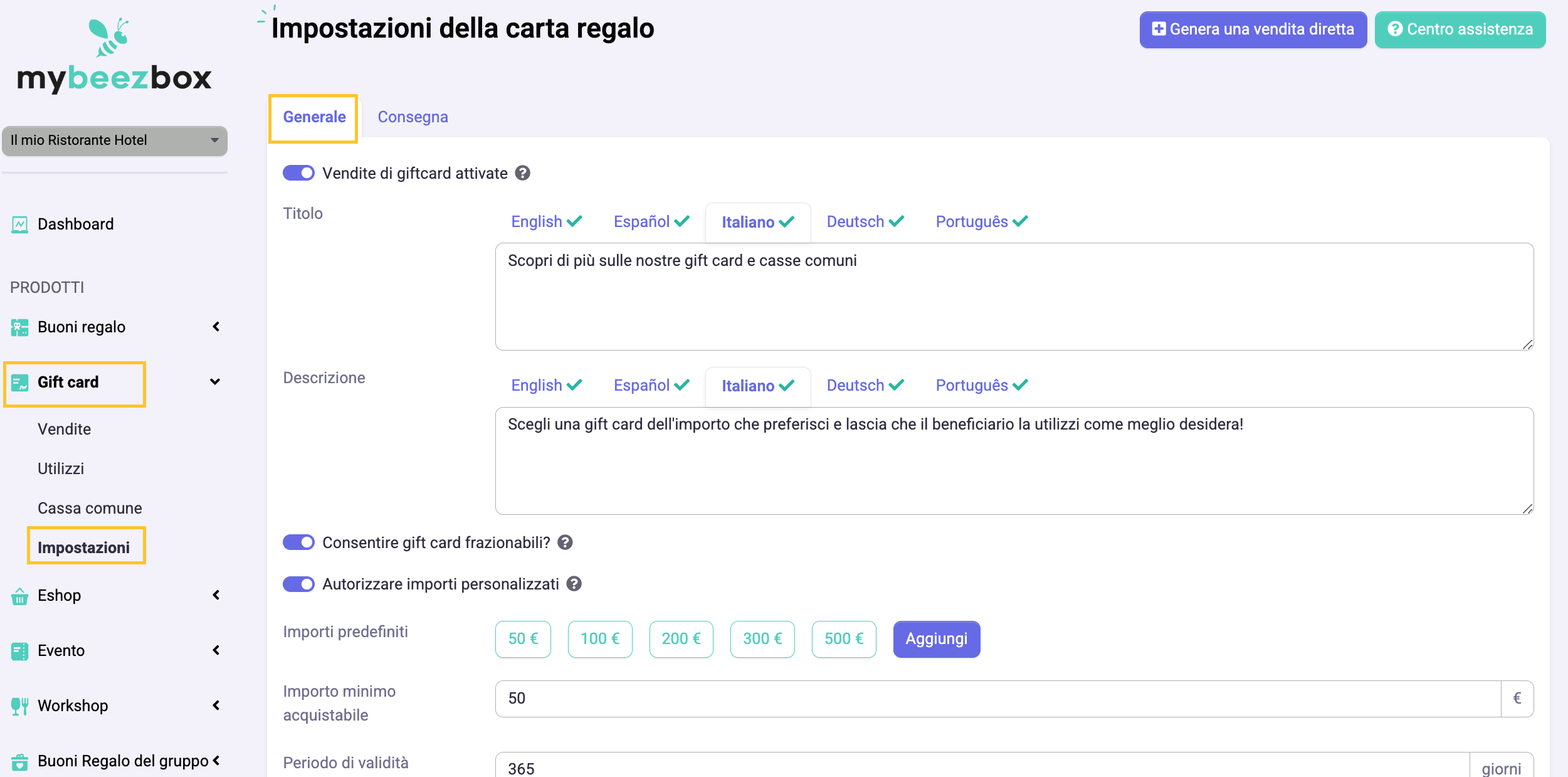Collapse the Gift card menu chevron

(x=215, y=382)
